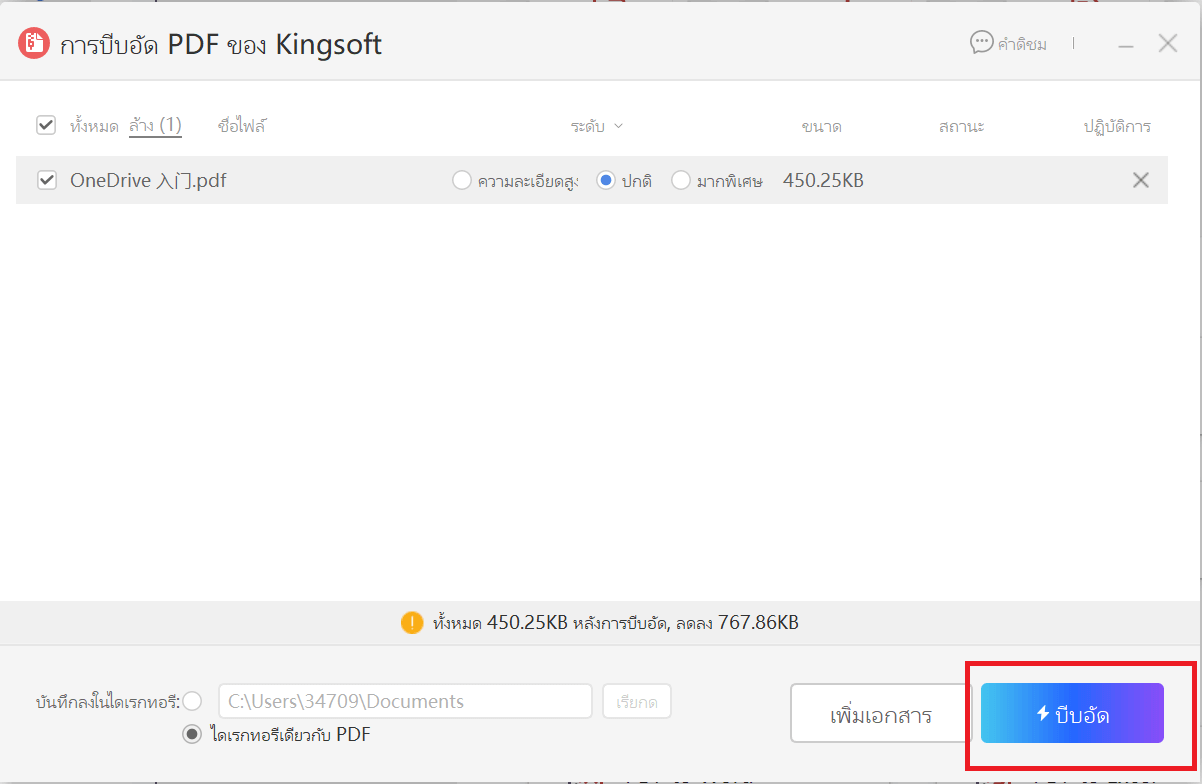The width and height of the screenshot is (1202, 784).
Task: Select มากพิเศษ compression level
Action: 681,181
